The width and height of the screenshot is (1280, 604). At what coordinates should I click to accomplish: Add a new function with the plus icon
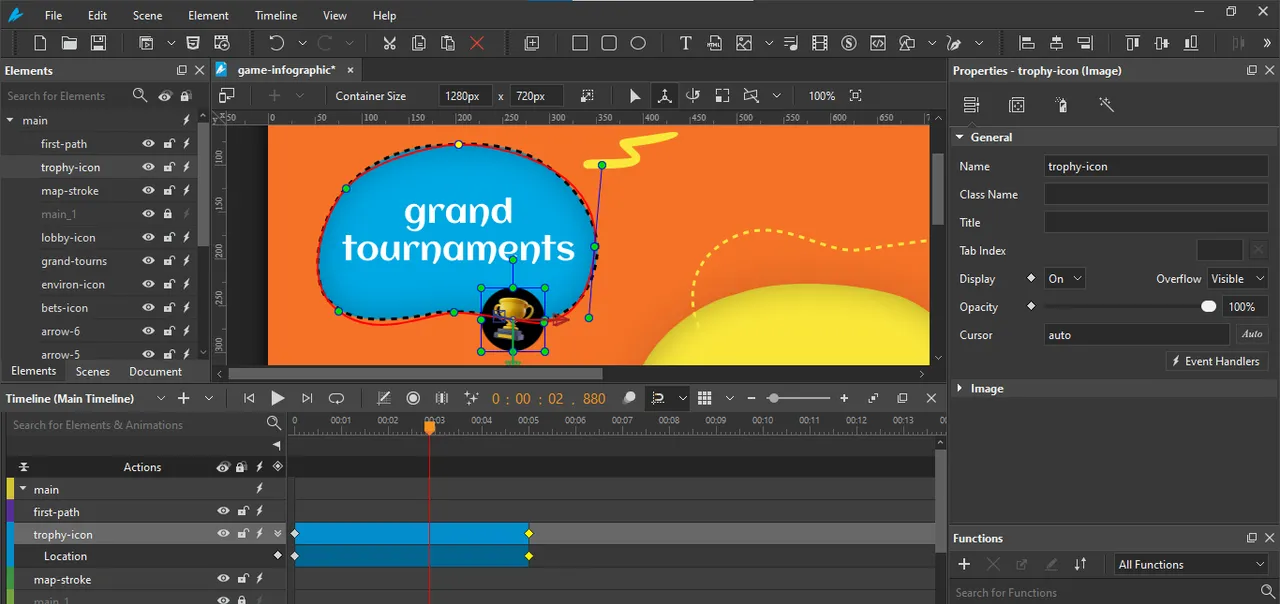point(964,564)
